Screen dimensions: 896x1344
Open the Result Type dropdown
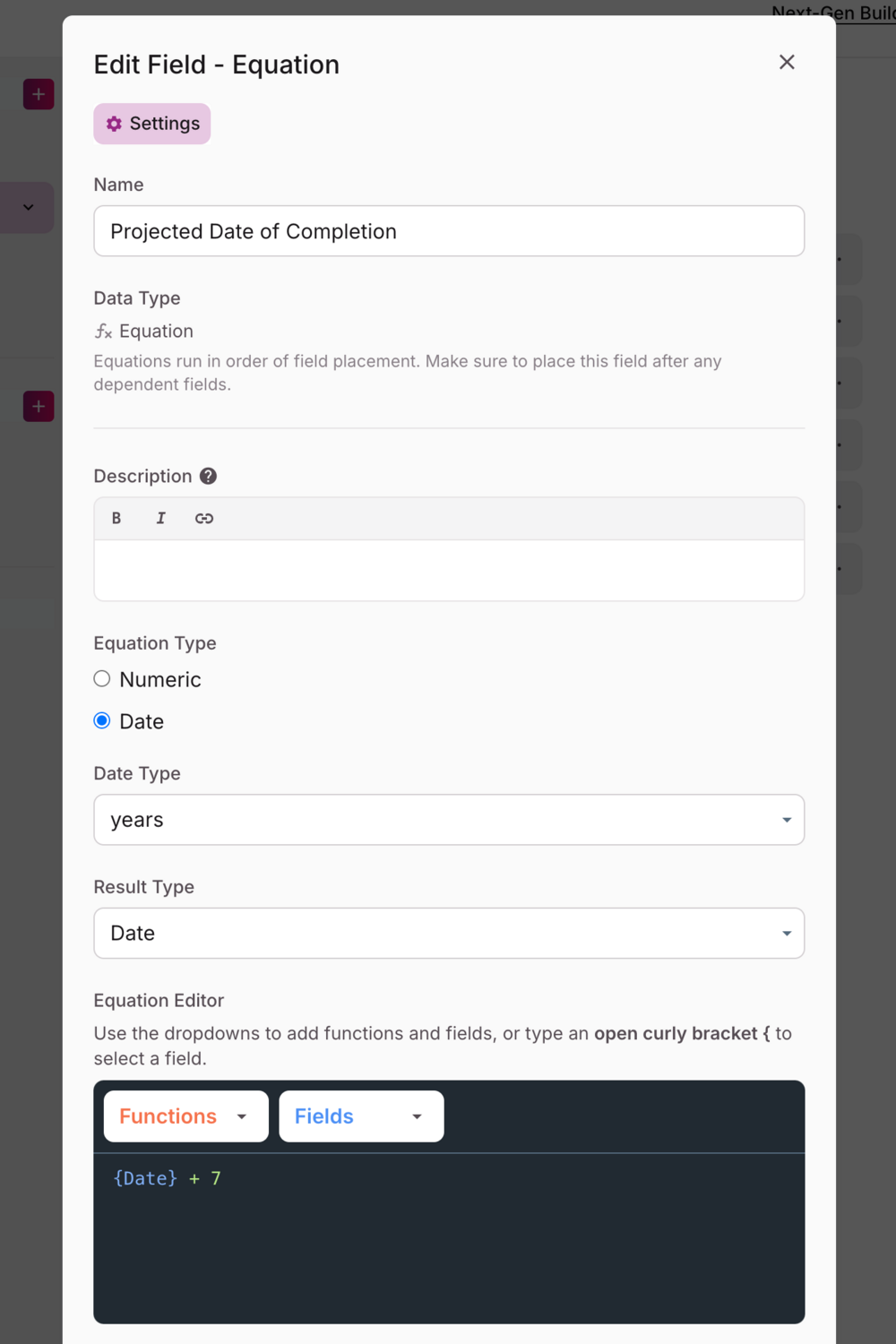(x=449, y=934)
